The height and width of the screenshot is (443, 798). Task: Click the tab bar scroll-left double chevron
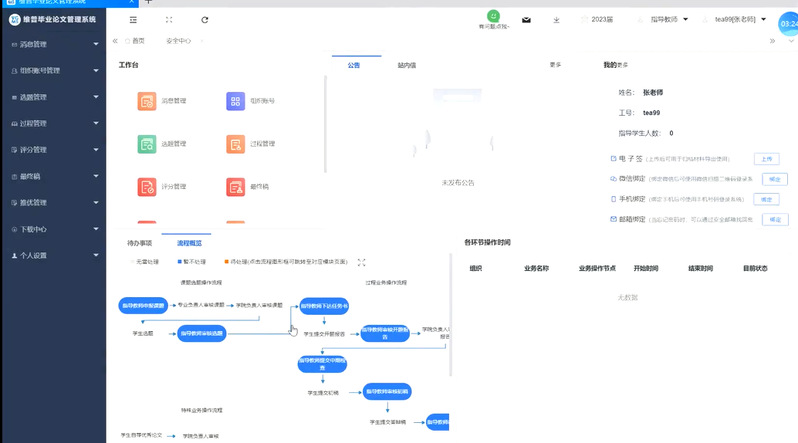point(115,41)
